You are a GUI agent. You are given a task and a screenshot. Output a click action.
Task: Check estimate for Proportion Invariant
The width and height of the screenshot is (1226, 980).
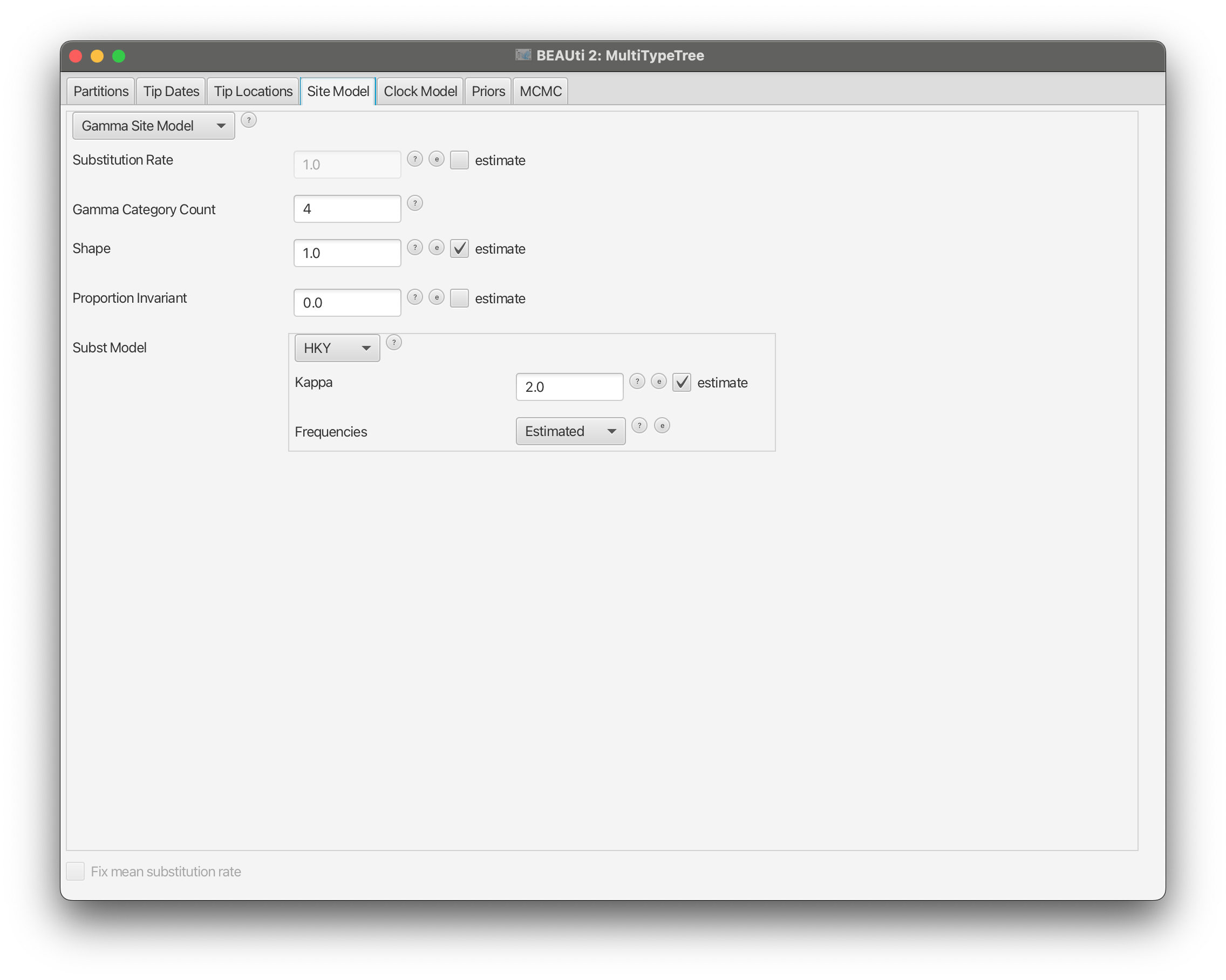459,298
